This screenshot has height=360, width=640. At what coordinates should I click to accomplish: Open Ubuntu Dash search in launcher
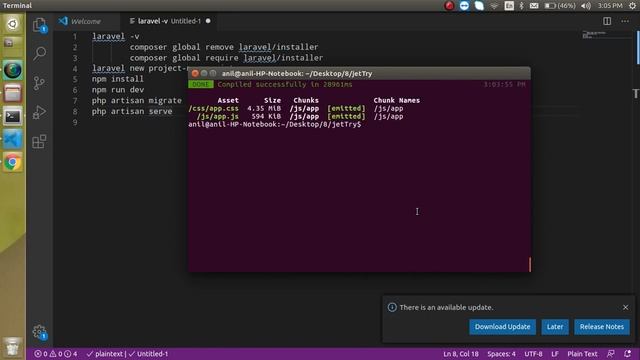click(13, 24)
